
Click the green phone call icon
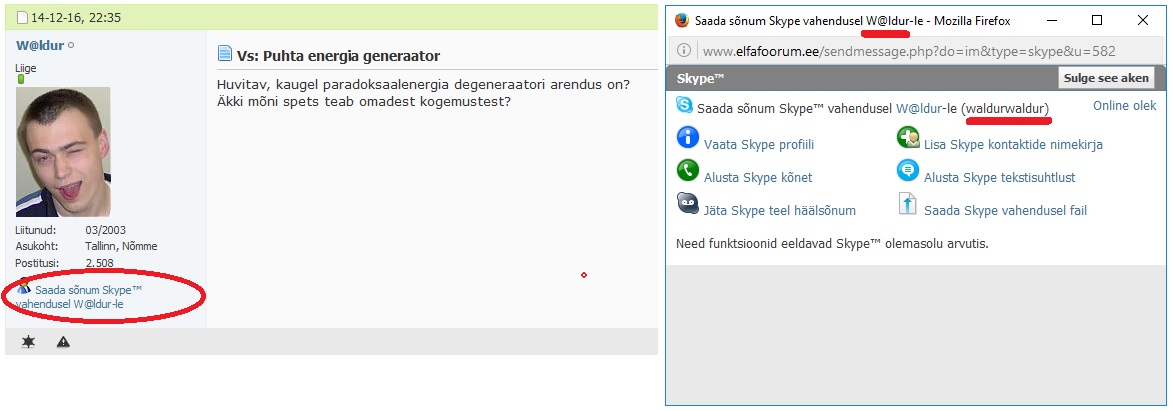(x=687, y=170)
